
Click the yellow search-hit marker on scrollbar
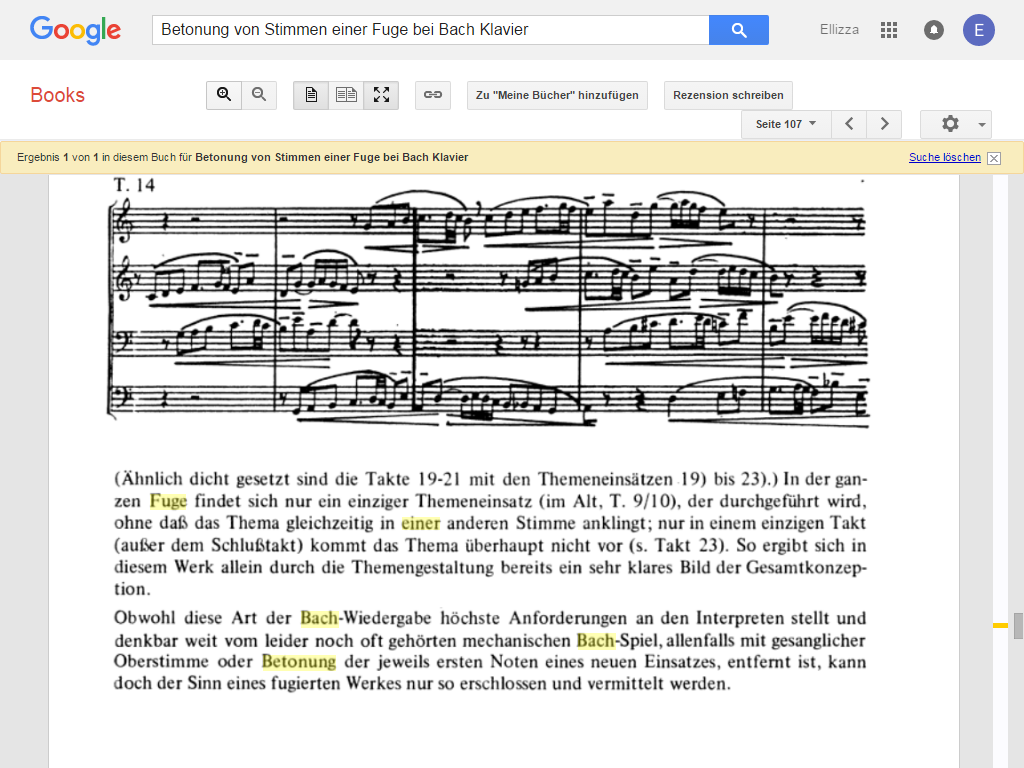click(x=1000, y=626)
